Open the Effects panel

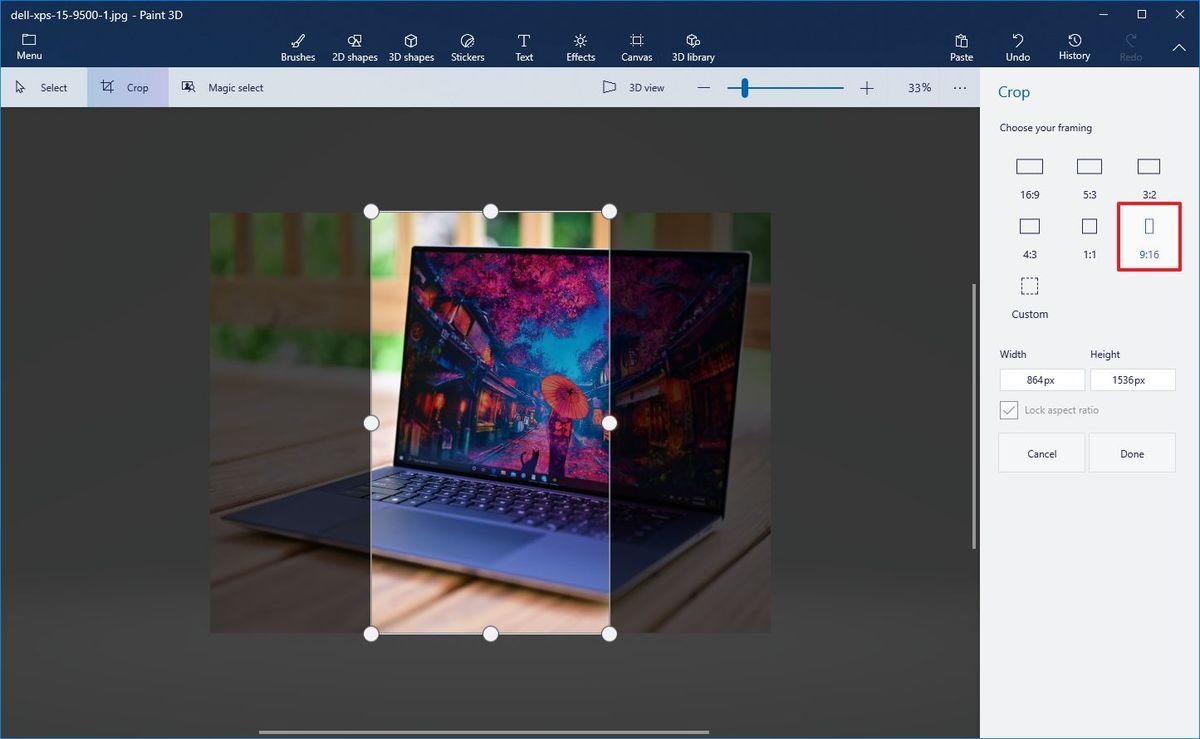point(580,45)
